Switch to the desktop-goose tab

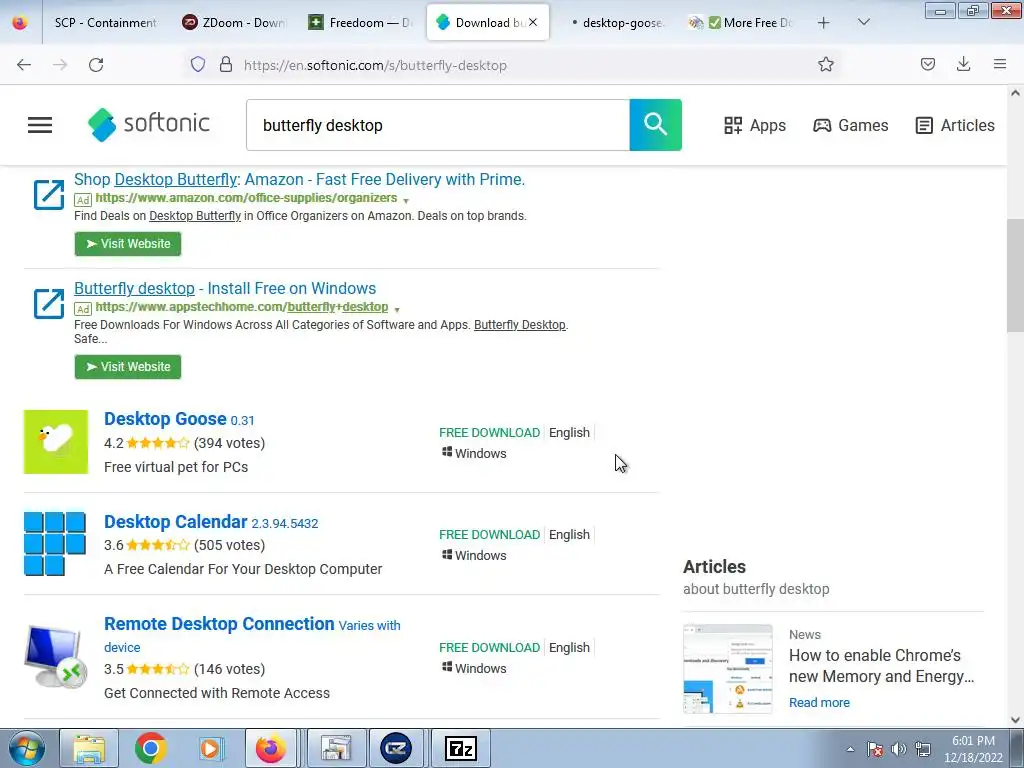click(617, 23)
